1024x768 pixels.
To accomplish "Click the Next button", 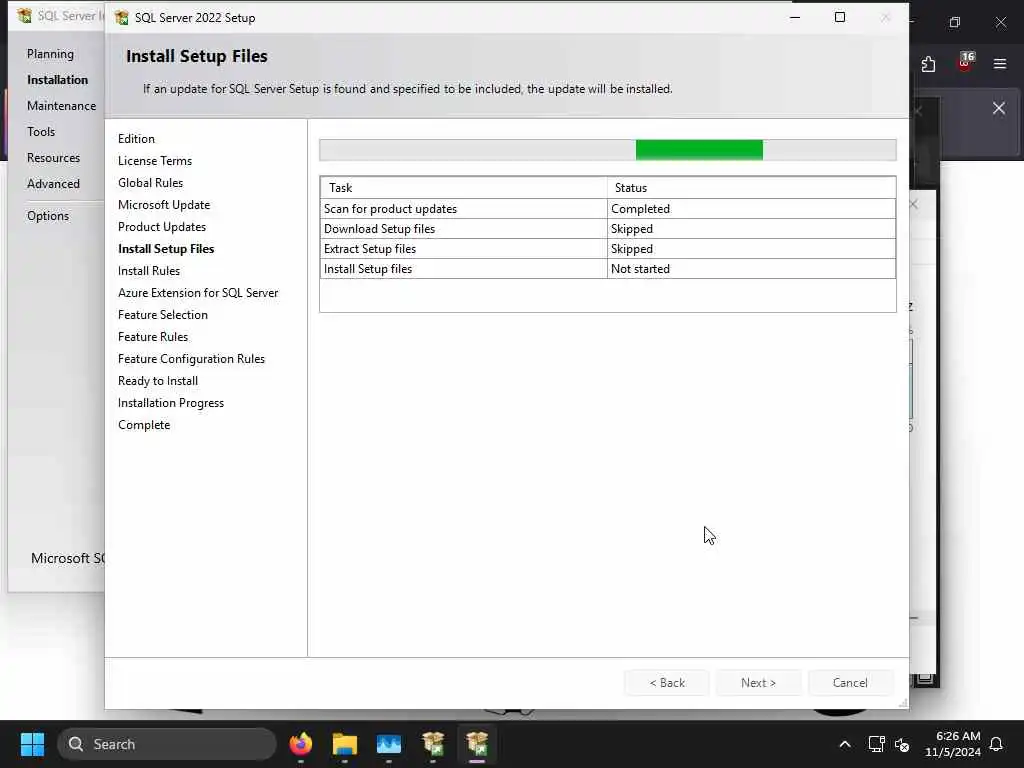I will 758,682.
